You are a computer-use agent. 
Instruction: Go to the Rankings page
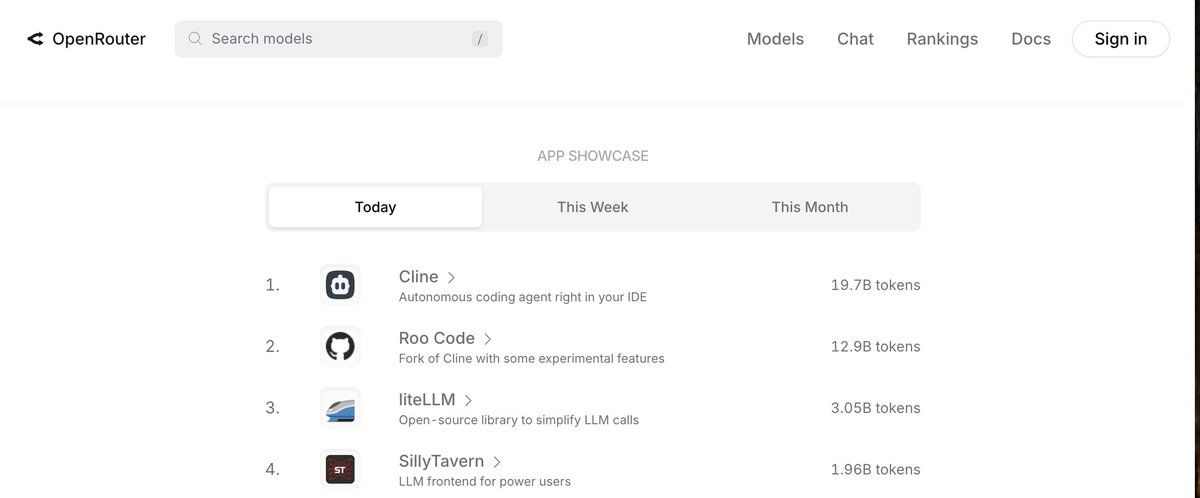[x=942, y=39]
